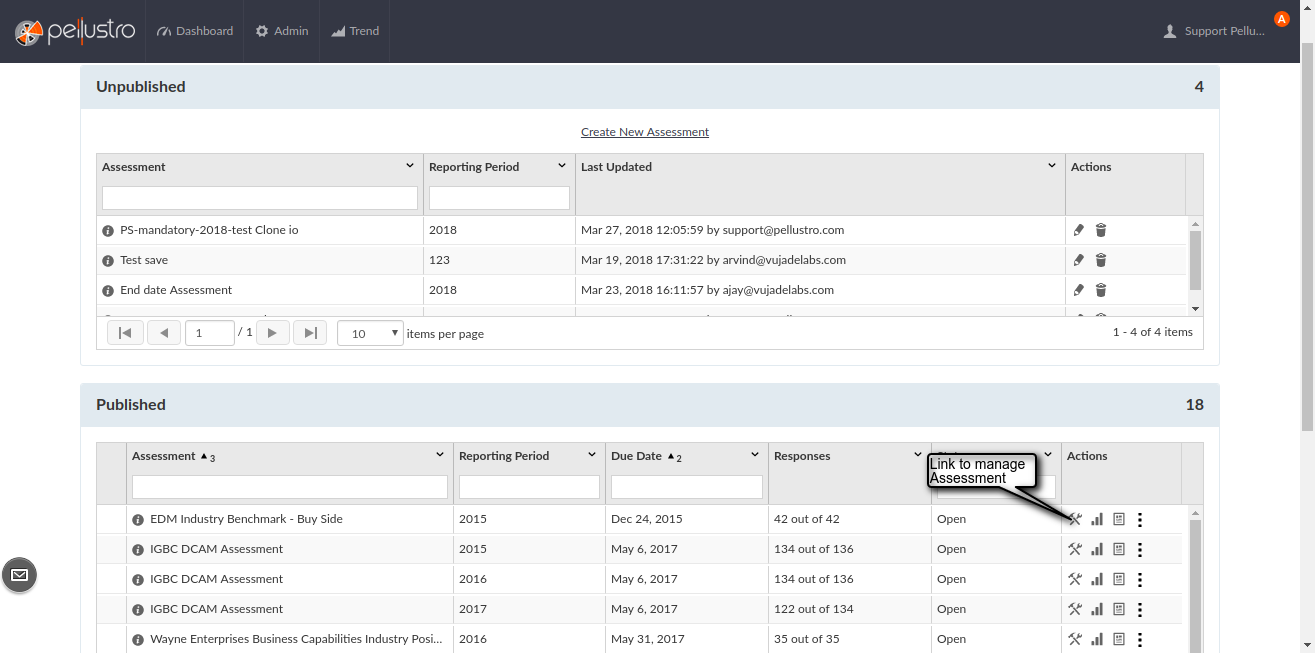Viewport: 1315px width, 653px height.
Task: Open Trend in top navigation
Action: tap(355, 31)
